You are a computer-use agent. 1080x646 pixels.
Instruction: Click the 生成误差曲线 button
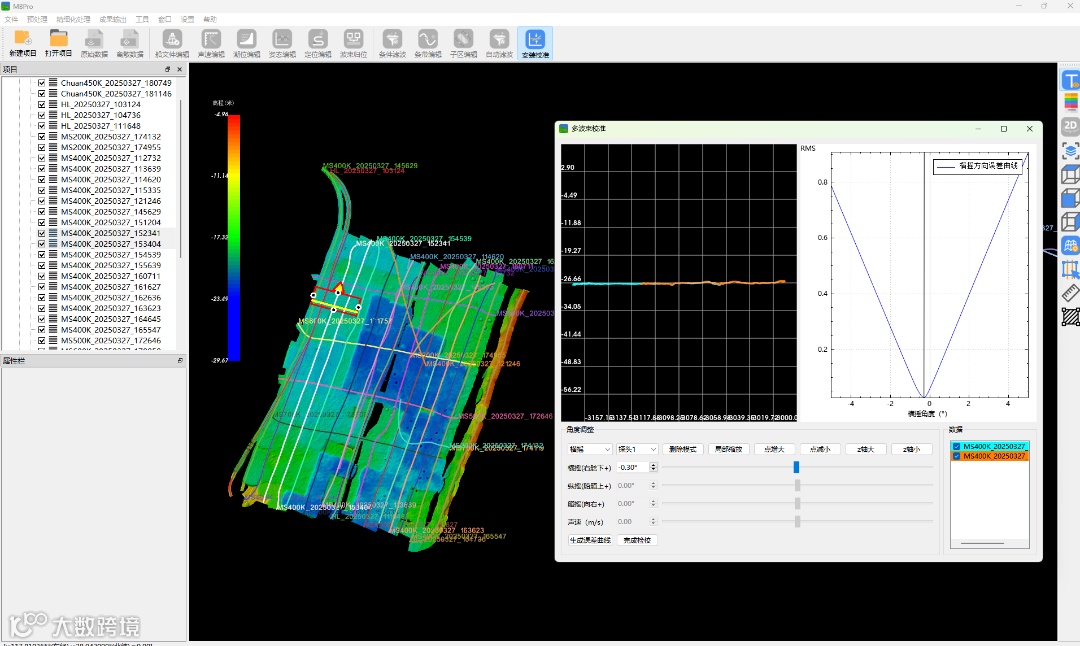click(x=589, y=540)
